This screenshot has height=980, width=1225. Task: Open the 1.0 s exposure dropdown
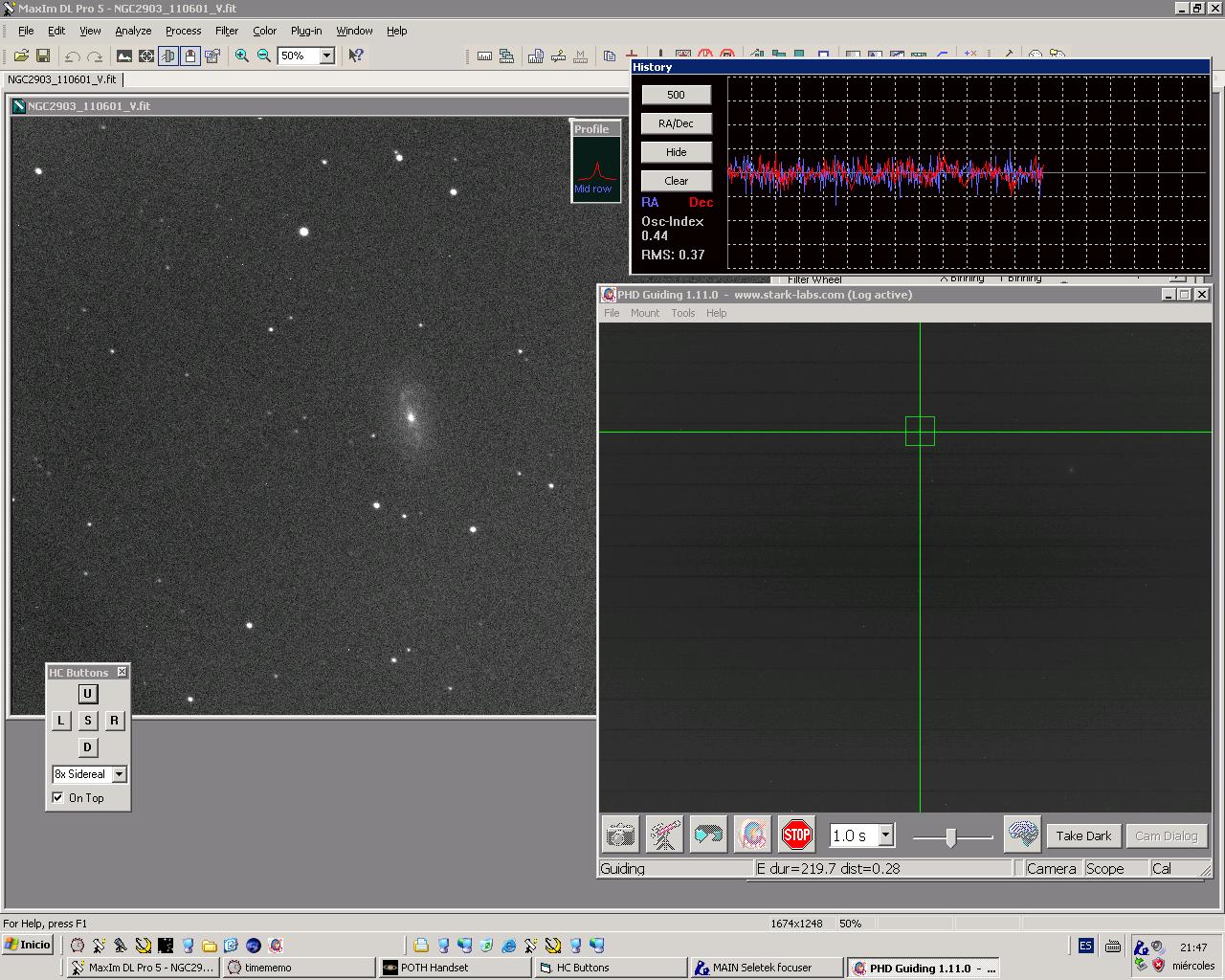coord(885,835)
